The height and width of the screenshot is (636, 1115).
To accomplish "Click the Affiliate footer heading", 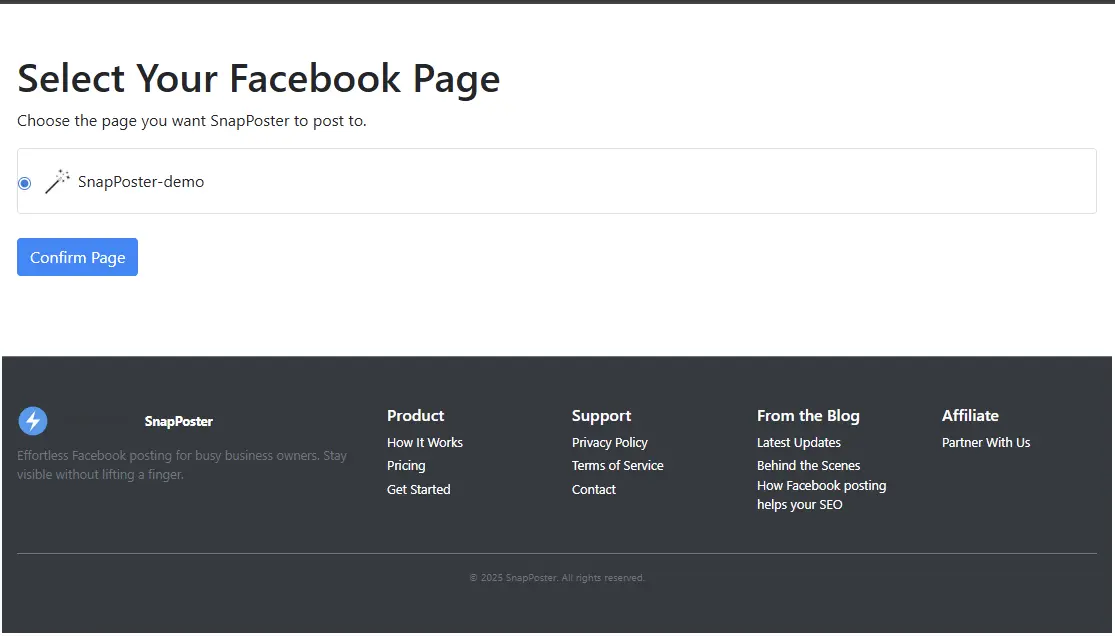I will click(x=970, y=415).
